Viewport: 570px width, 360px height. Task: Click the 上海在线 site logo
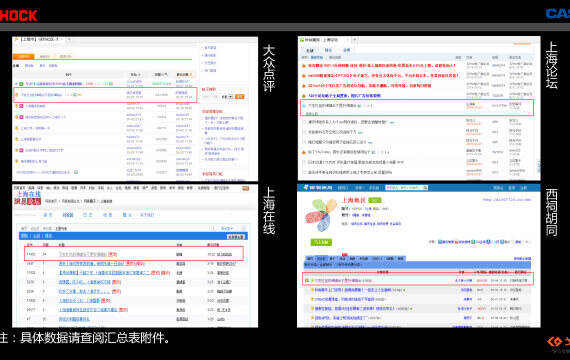28,197
